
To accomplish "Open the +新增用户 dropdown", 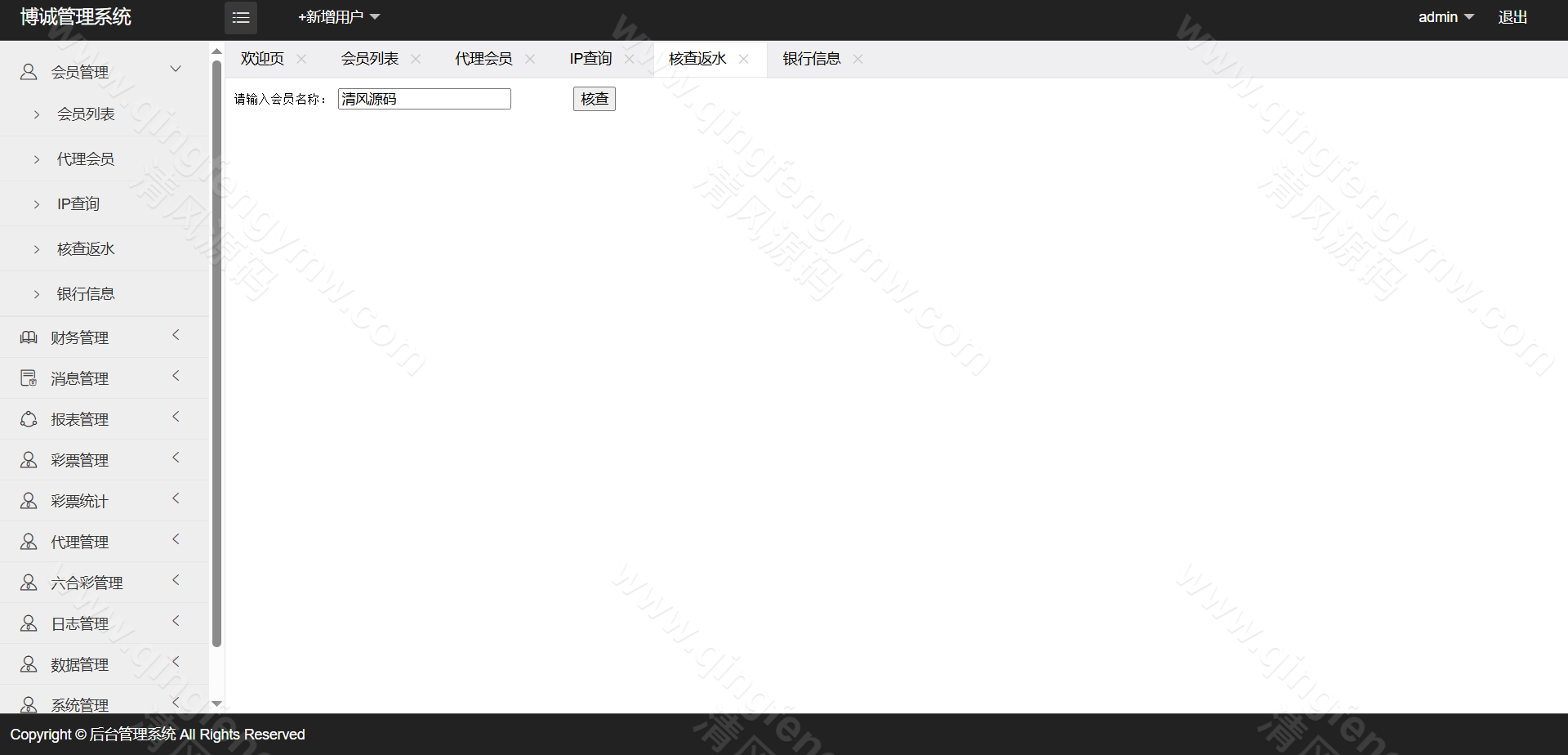I will coord(339,17).
